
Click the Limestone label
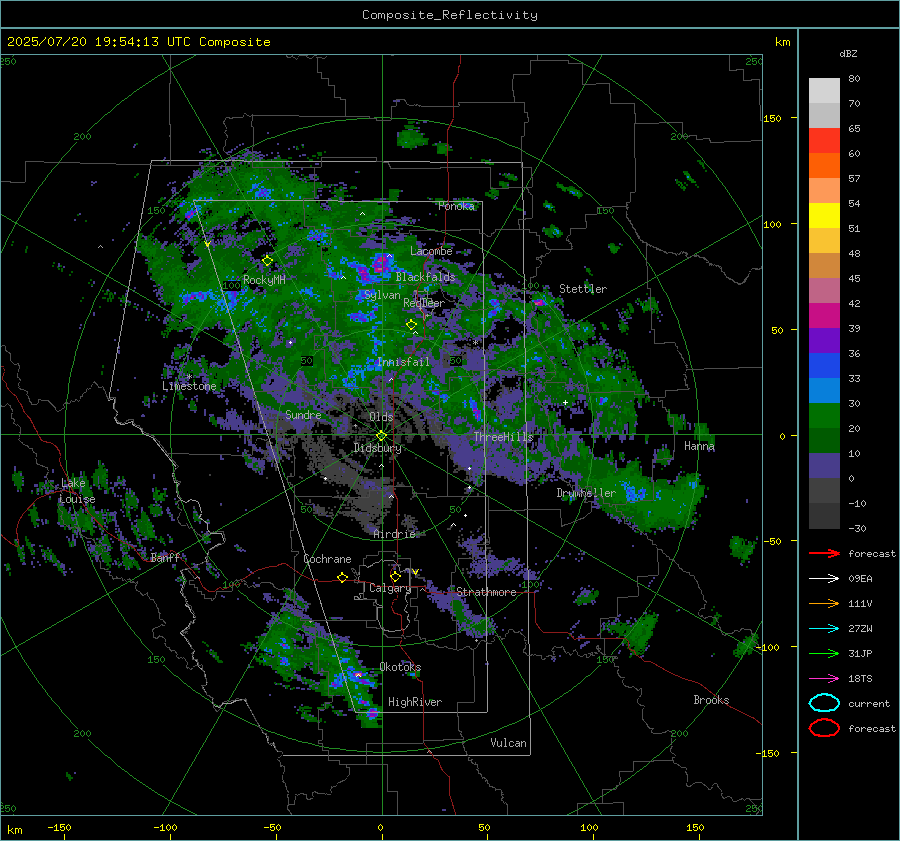pyautogui.click(x=189, y=386)
